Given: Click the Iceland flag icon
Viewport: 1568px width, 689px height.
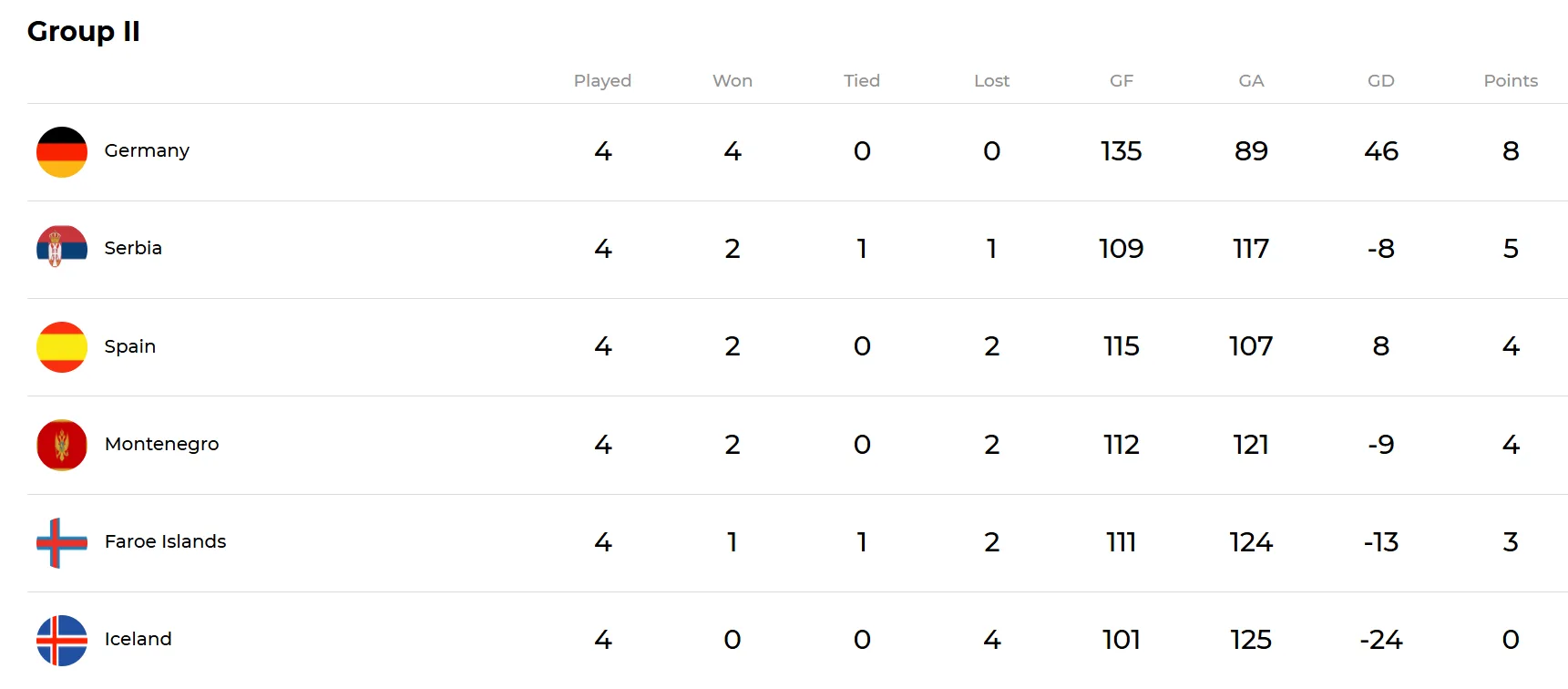Looking at the screenshot, I should [x=62, y=640].
